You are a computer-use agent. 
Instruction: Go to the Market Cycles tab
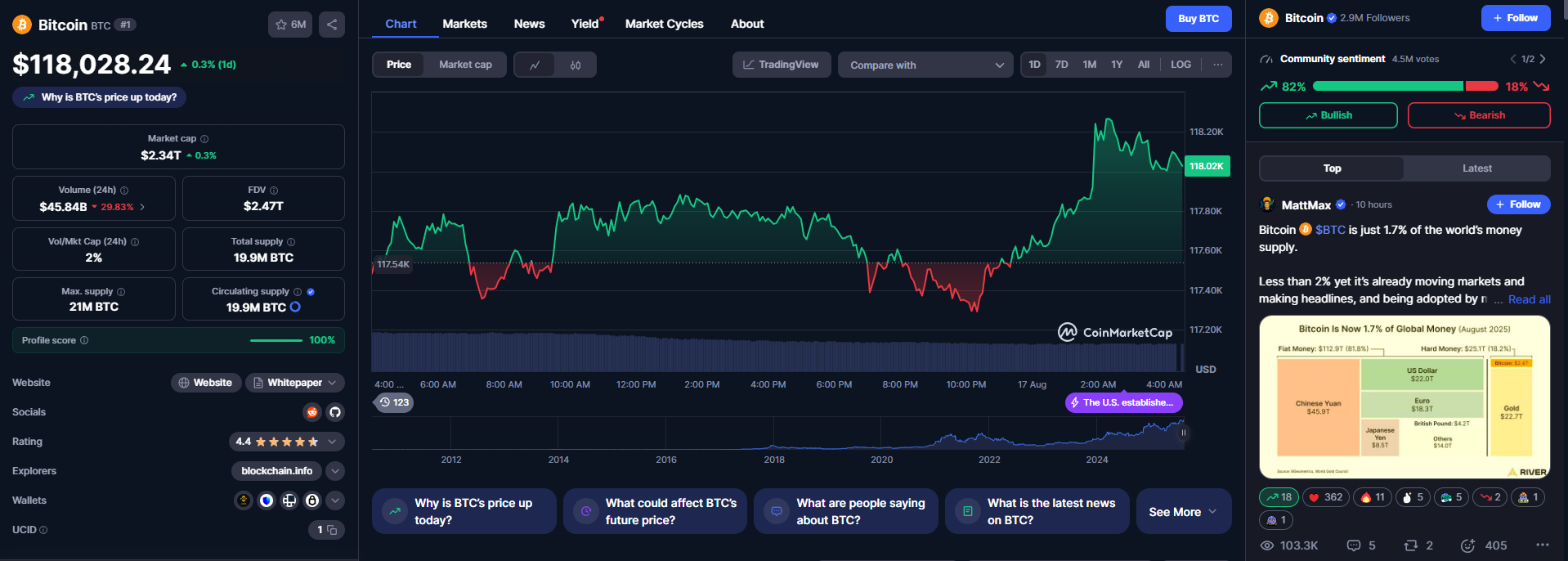point(665,24)
